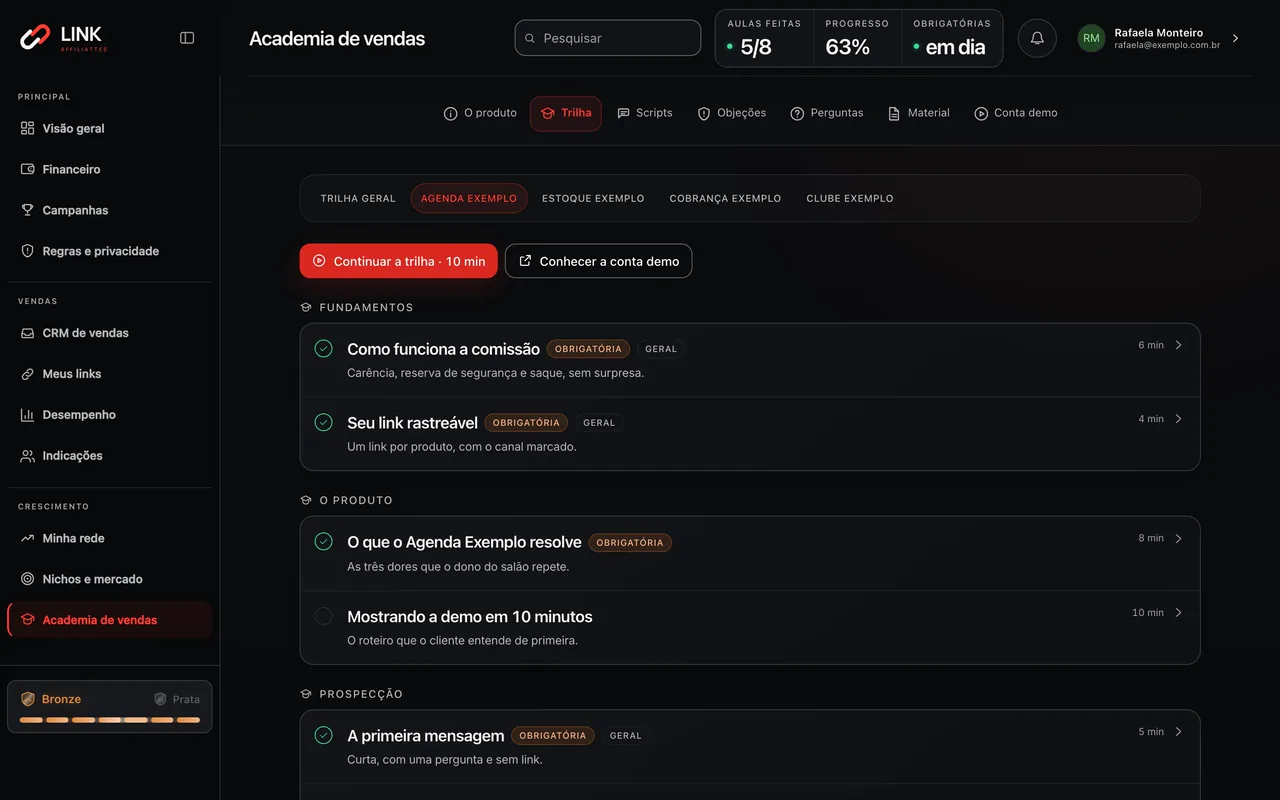Screen dimensions: 1280x800
Task: Click the Bronze level progress bar
Action: pyautogui.click(x=110, y=720)
